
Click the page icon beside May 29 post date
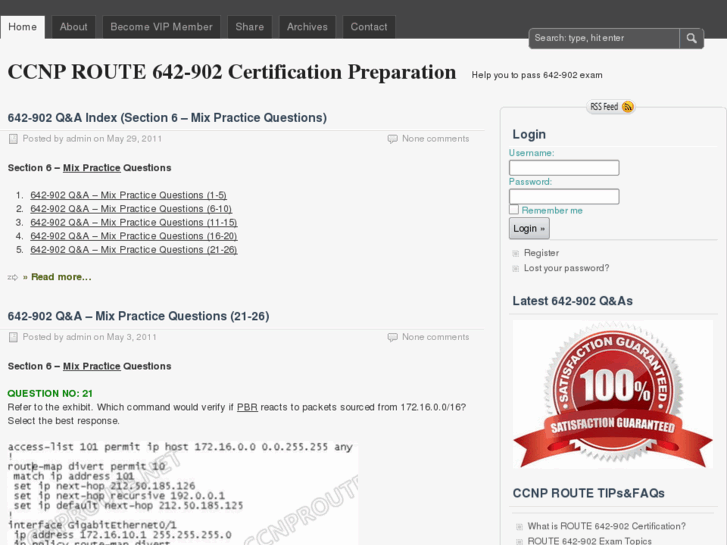[13, 139]
